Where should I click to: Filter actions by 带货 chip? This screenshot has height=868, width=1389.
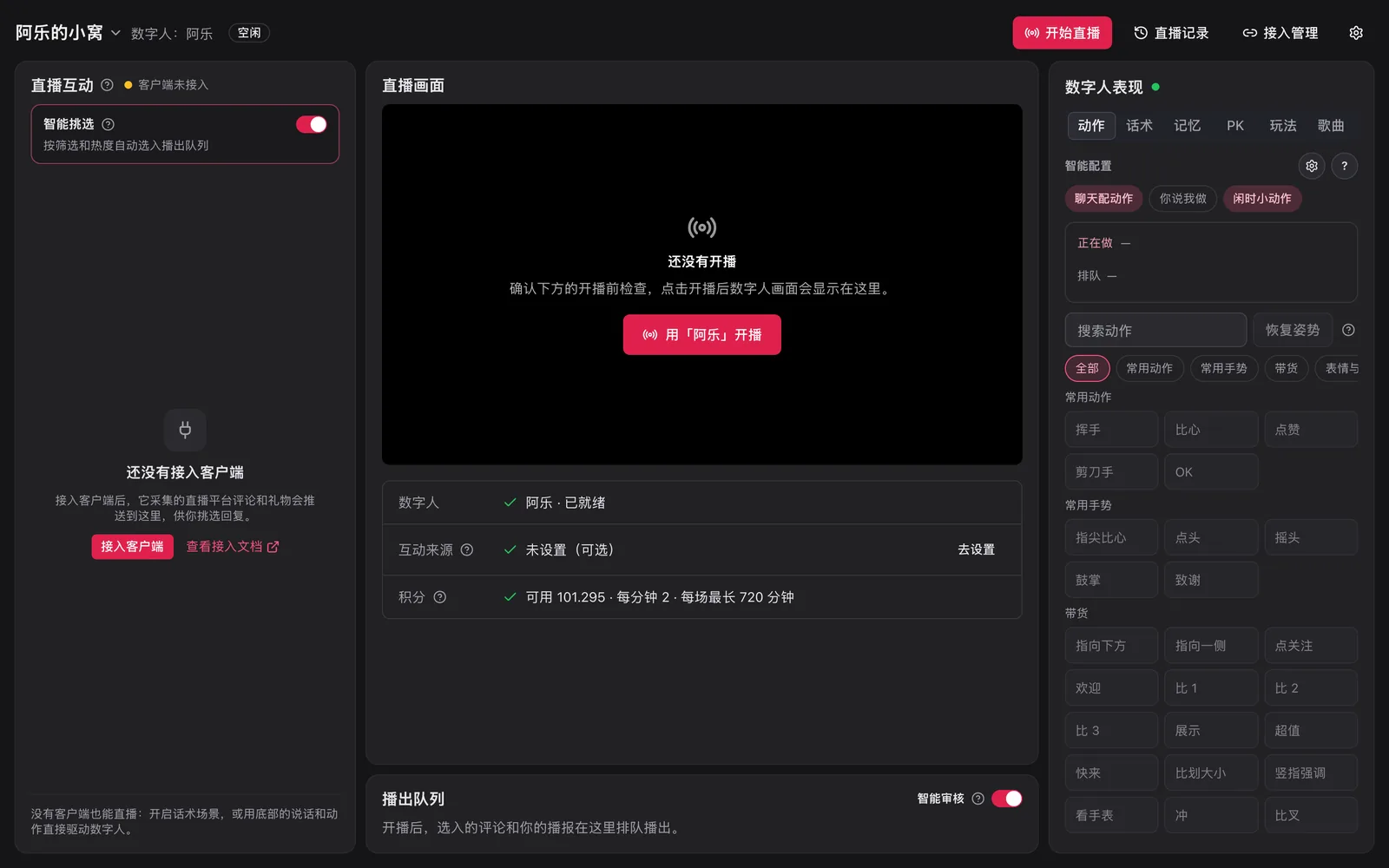(x=1286, y=368)
